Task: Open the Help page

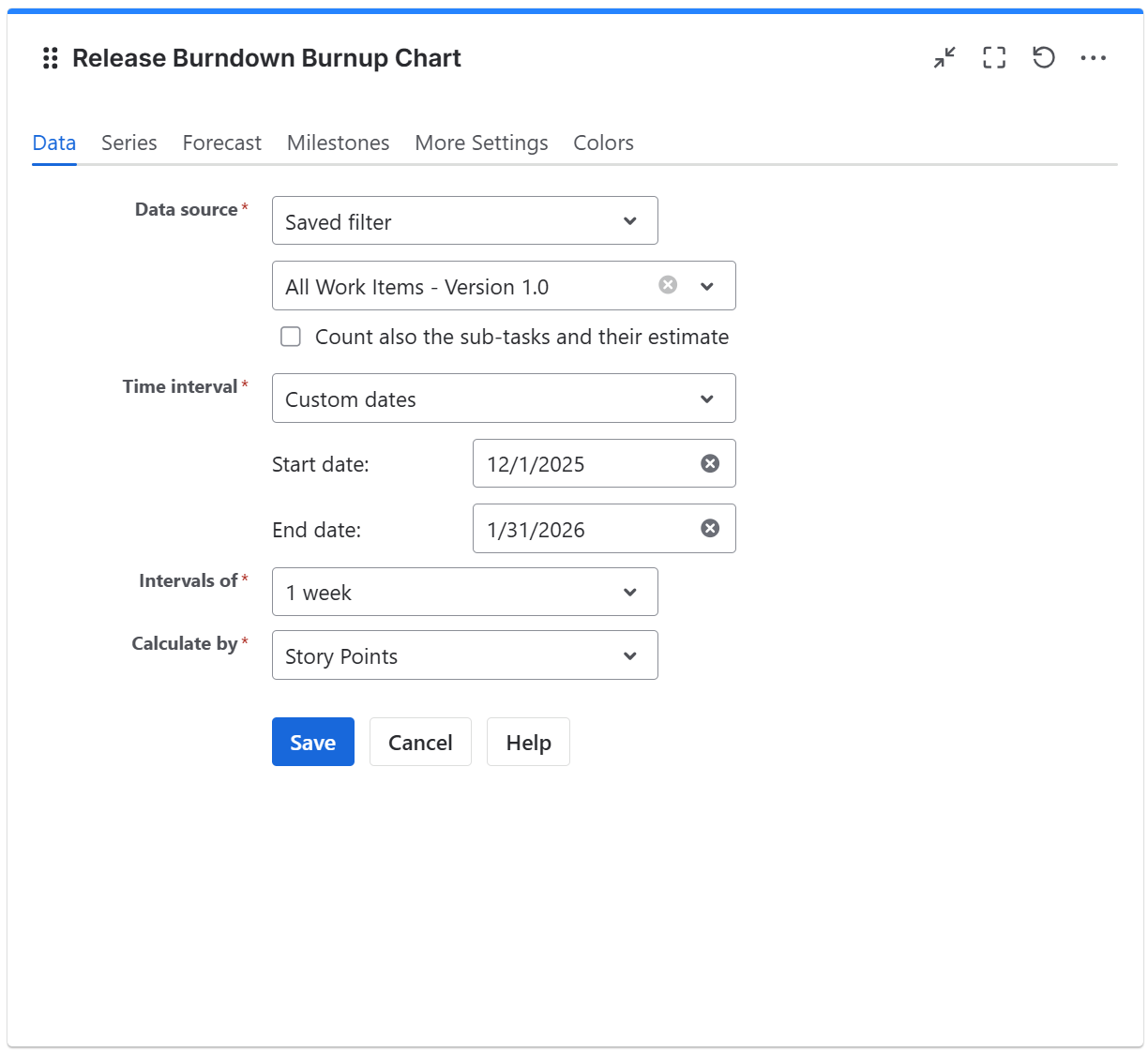Action: pos(528,742)
